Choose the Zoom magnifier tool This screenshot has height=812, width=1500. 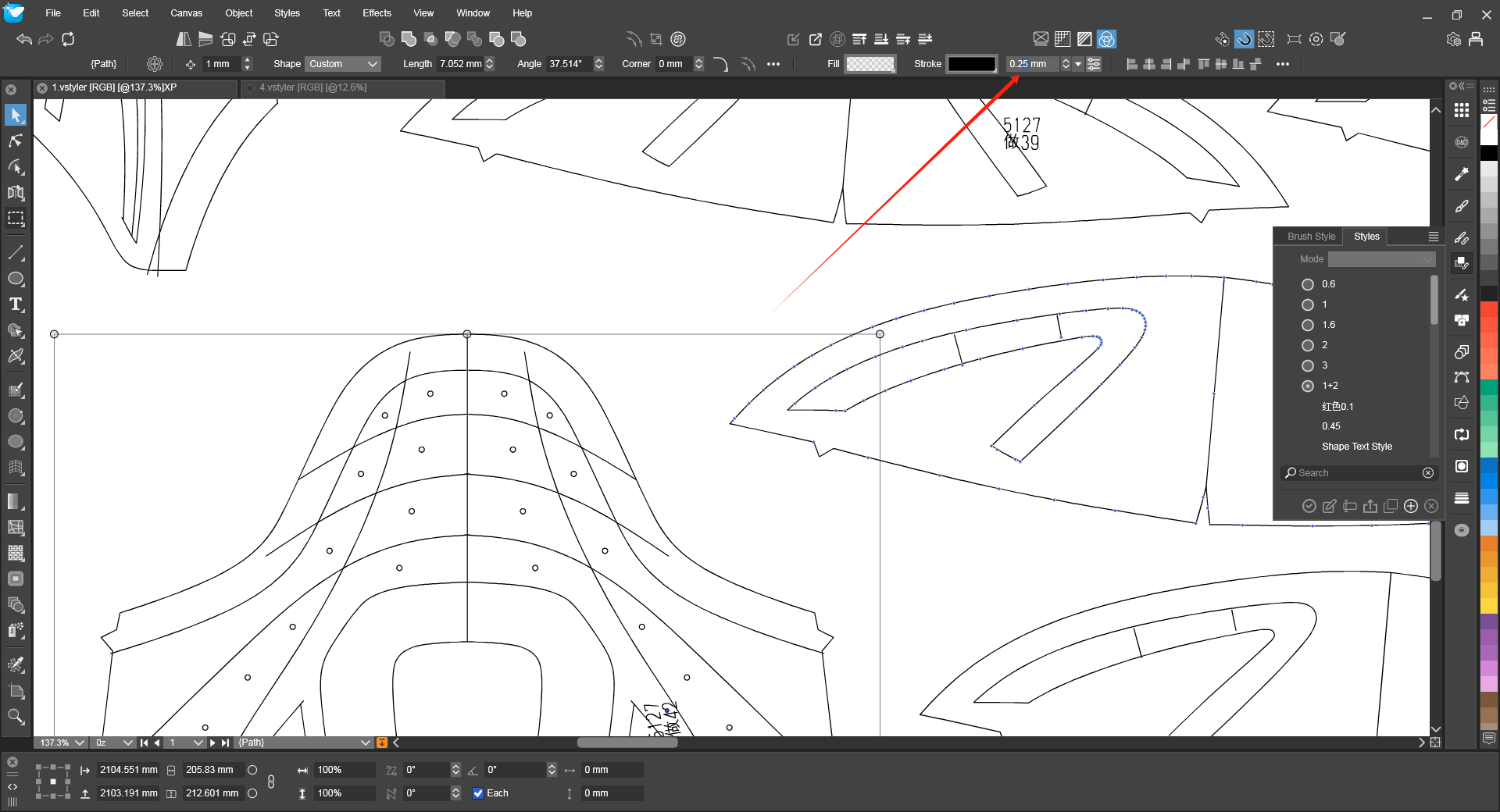tap(16, 717)
